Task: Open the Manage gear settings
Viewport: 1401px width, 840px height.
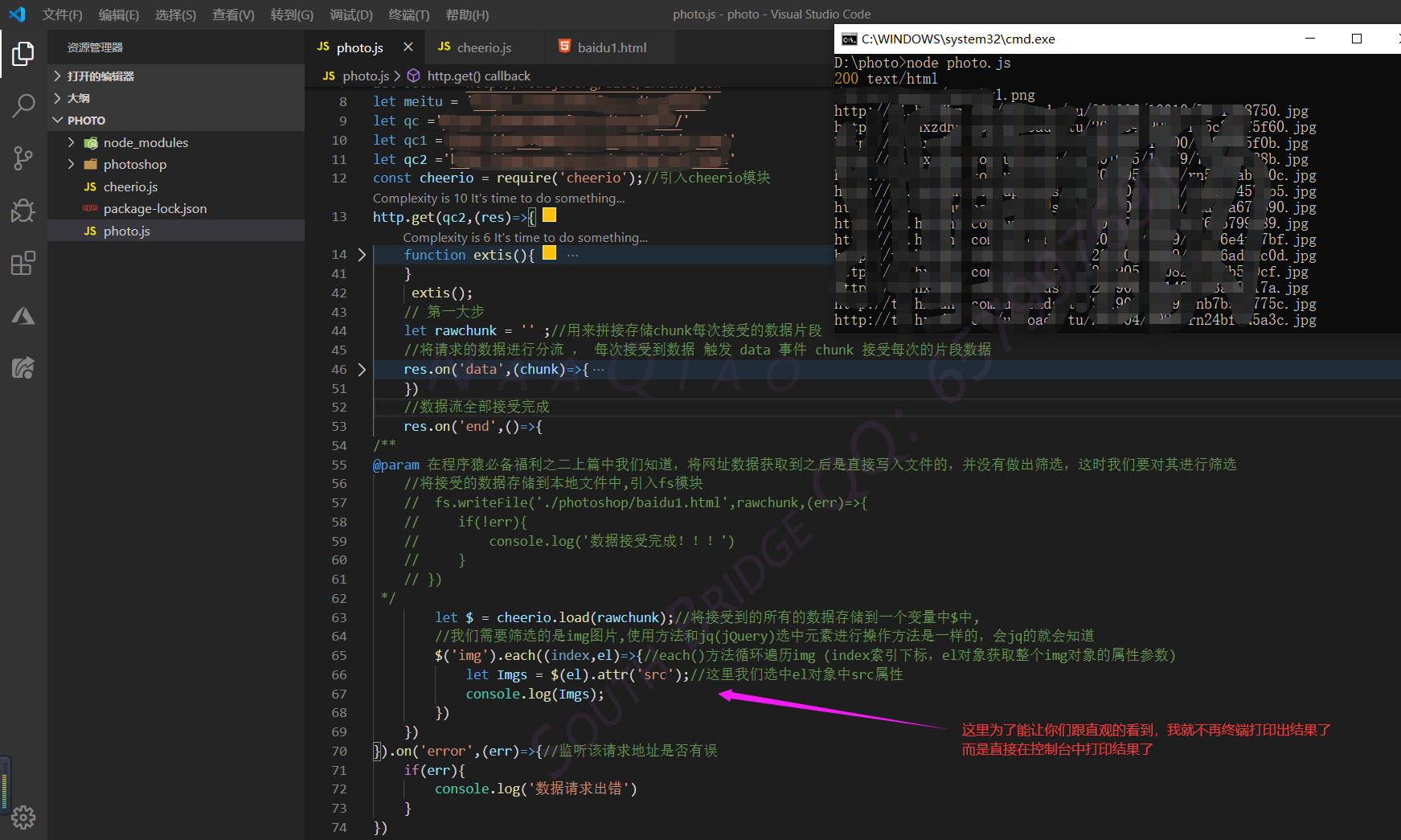Action: pos(23,817)
